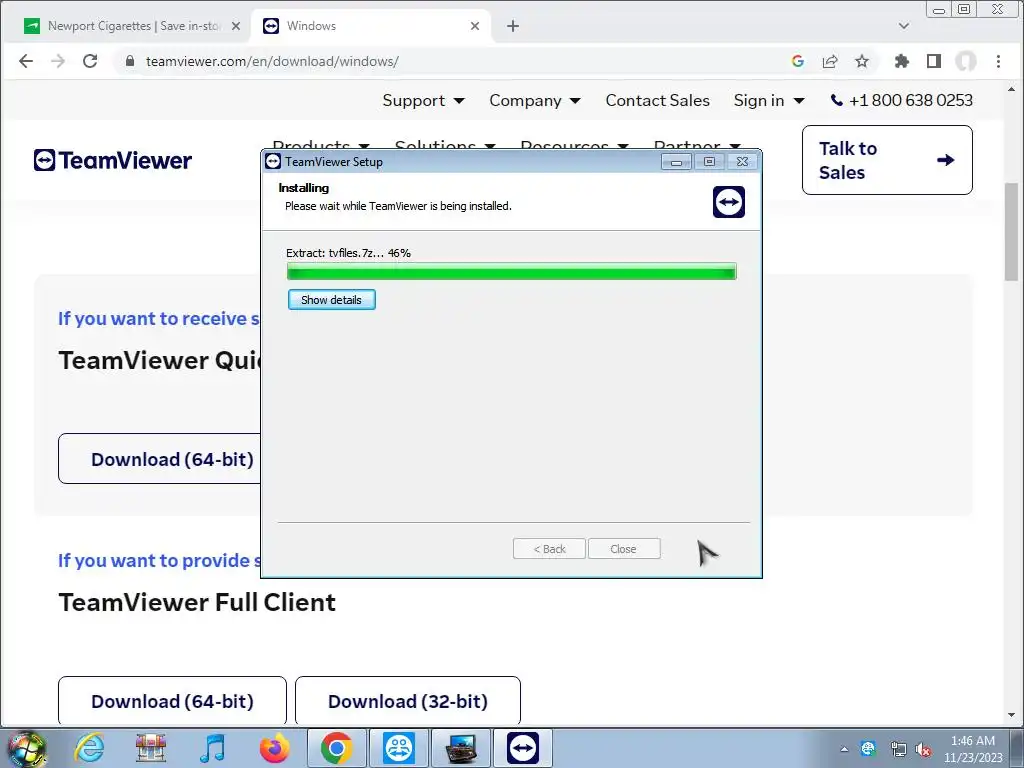Launch Internet Explorer from taskbar
1024x768 pixels.
[89, 748]
